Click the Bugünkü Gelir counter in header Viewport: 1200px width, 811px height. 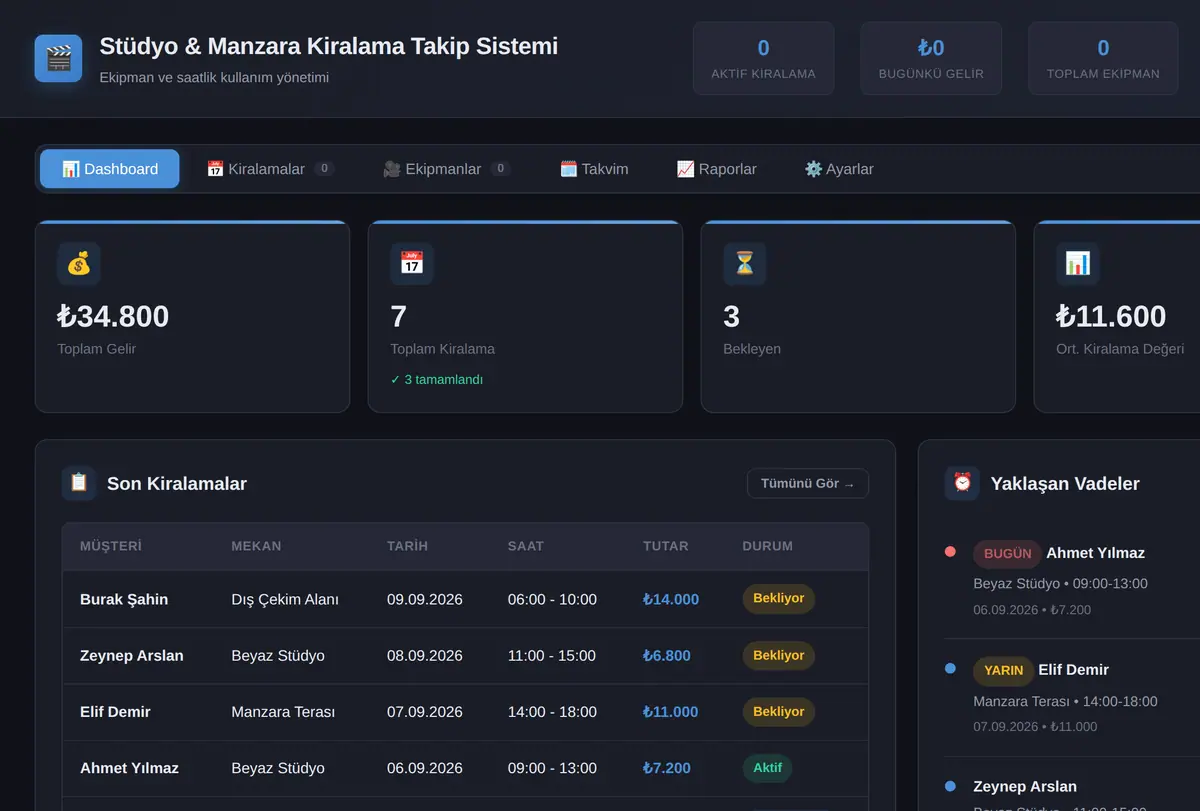[x=931, y=59]
